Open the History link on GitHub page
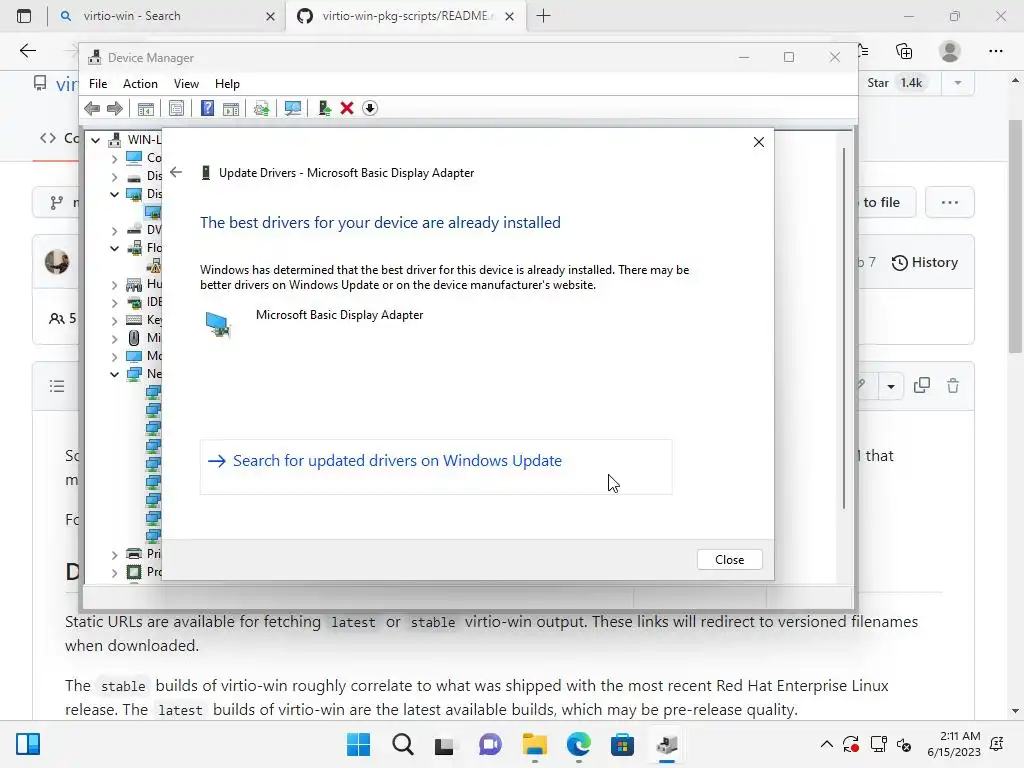Screen dimensions: 1024x768 click(x=925, y=263)
